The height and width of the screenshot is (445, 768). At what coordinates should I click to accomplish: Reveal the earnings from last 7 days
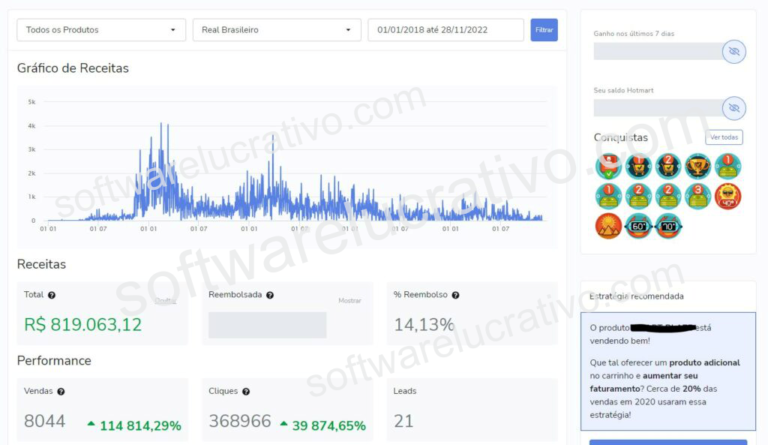tap(734, 51)
